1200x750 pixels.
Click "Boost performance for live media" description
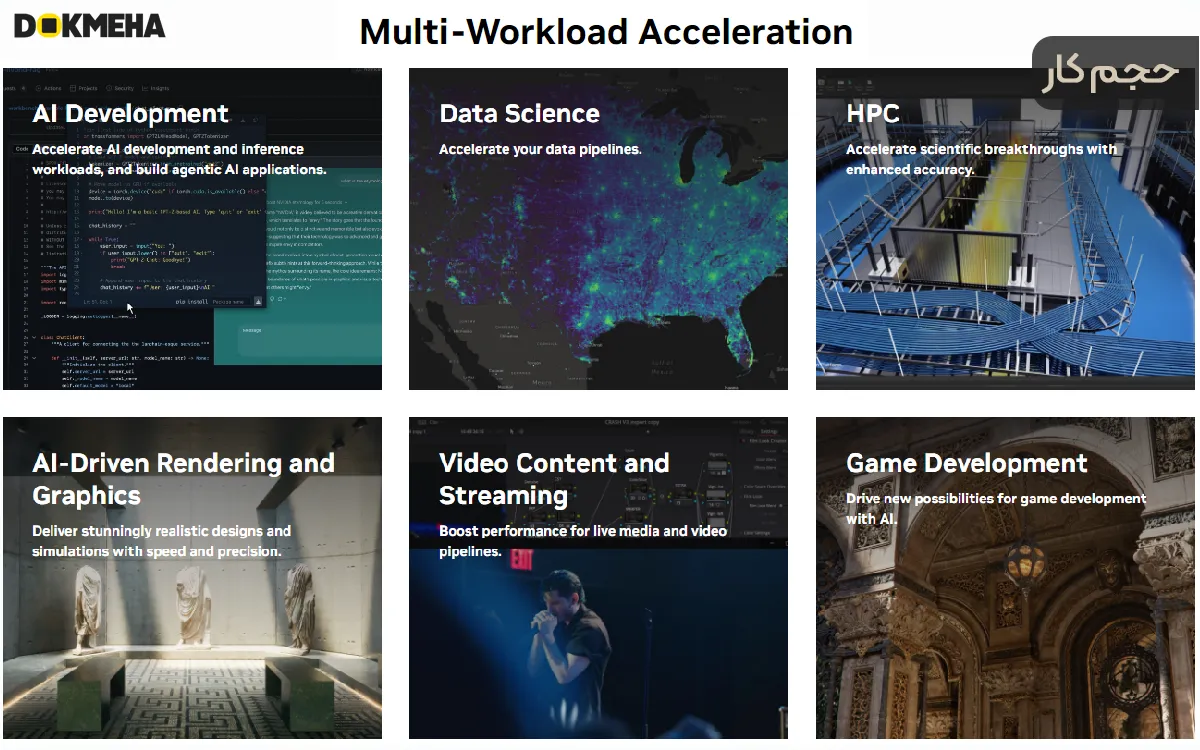pos(582,531)
